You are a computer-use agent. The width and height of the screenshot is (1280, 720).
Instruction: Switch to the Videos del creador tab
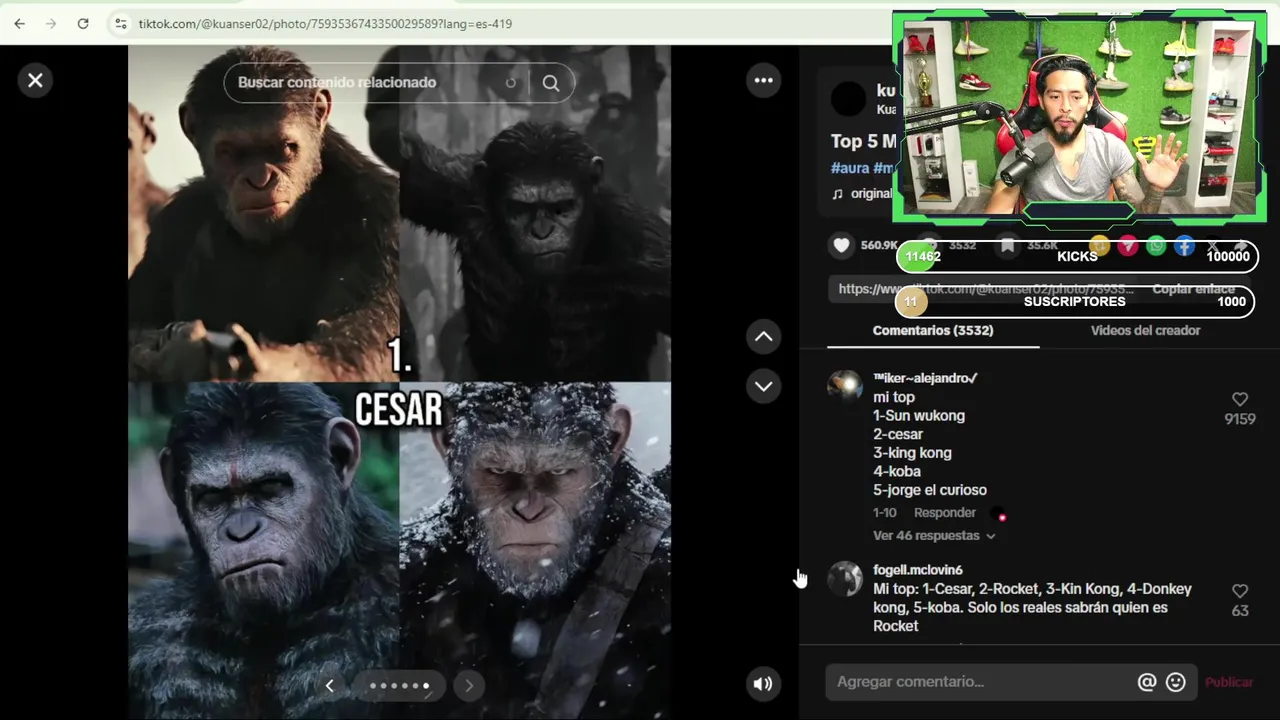[x=1145, y=330]
